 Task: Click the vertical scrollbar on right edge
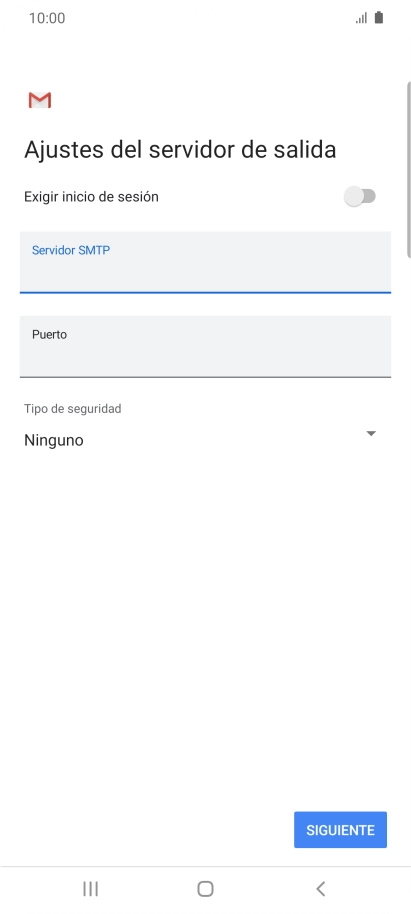point(408,169)
